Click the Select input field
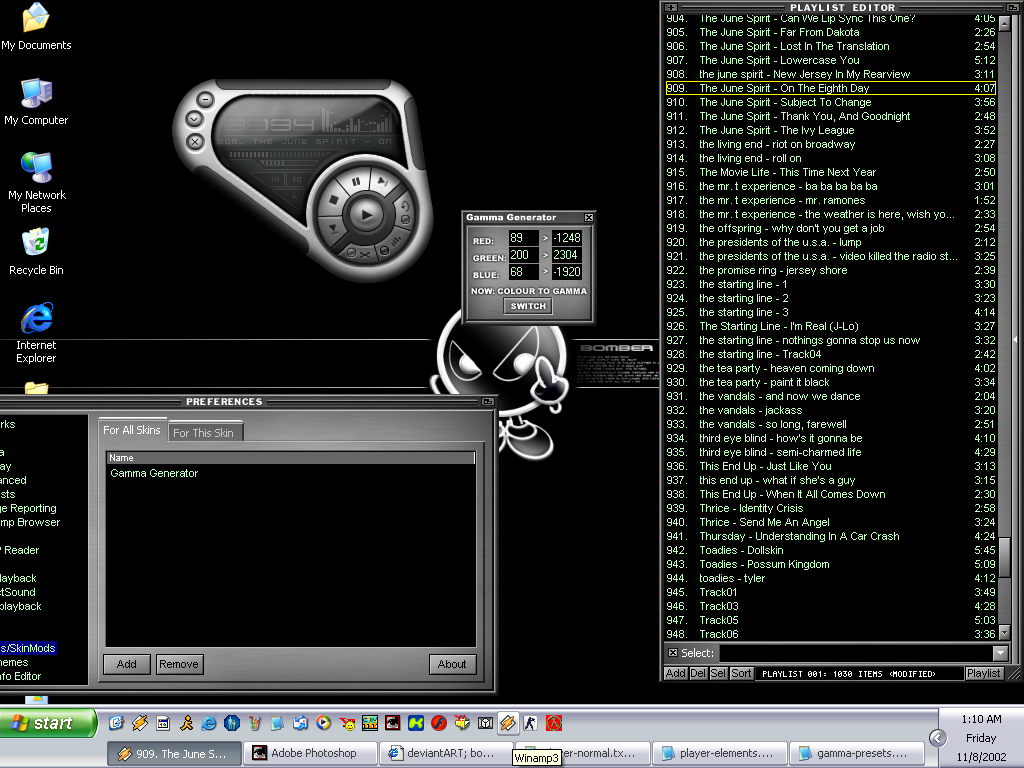Viewport: 1024px width, 768px height. 856,653
